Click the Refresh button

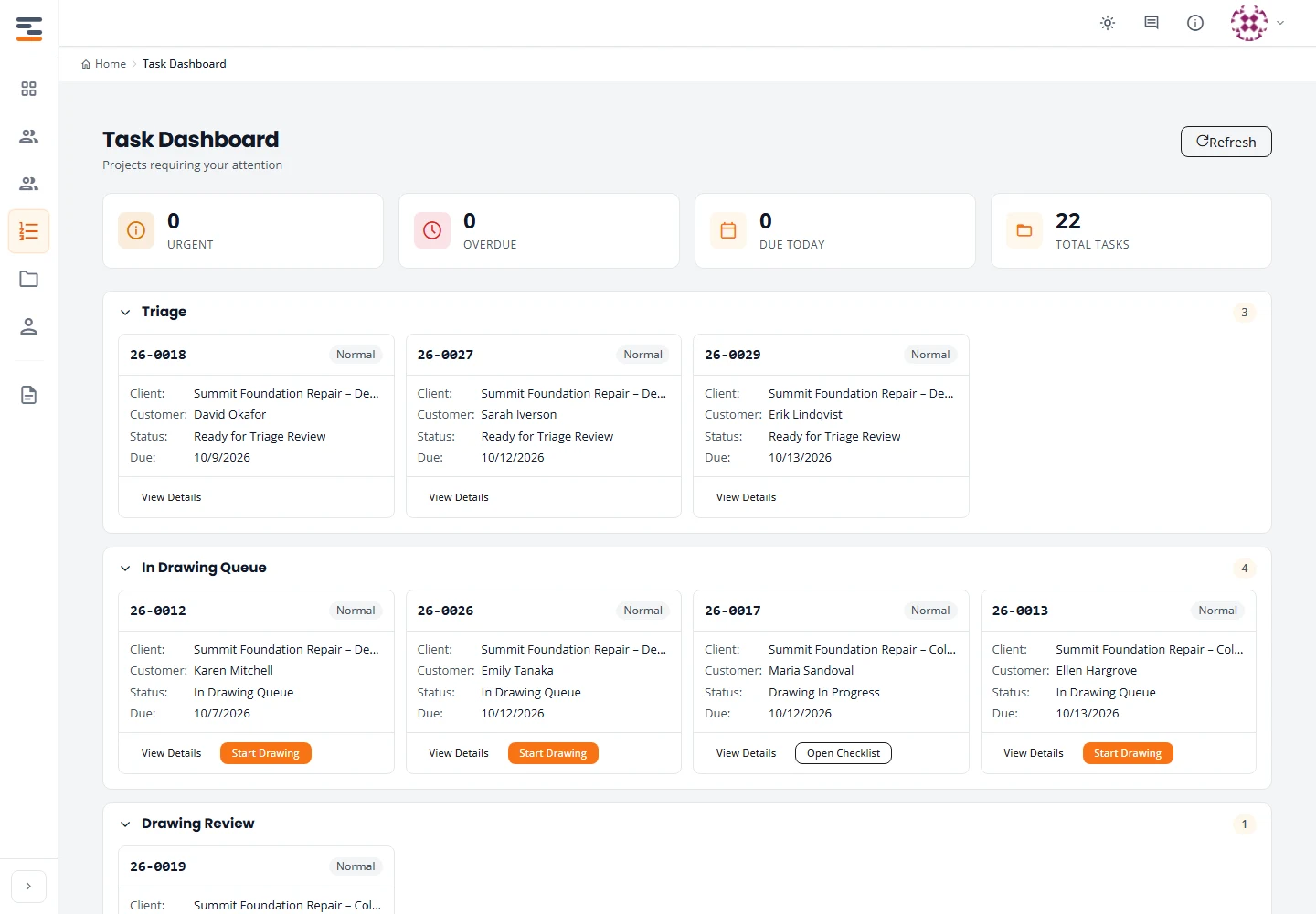pos(1226,142)
